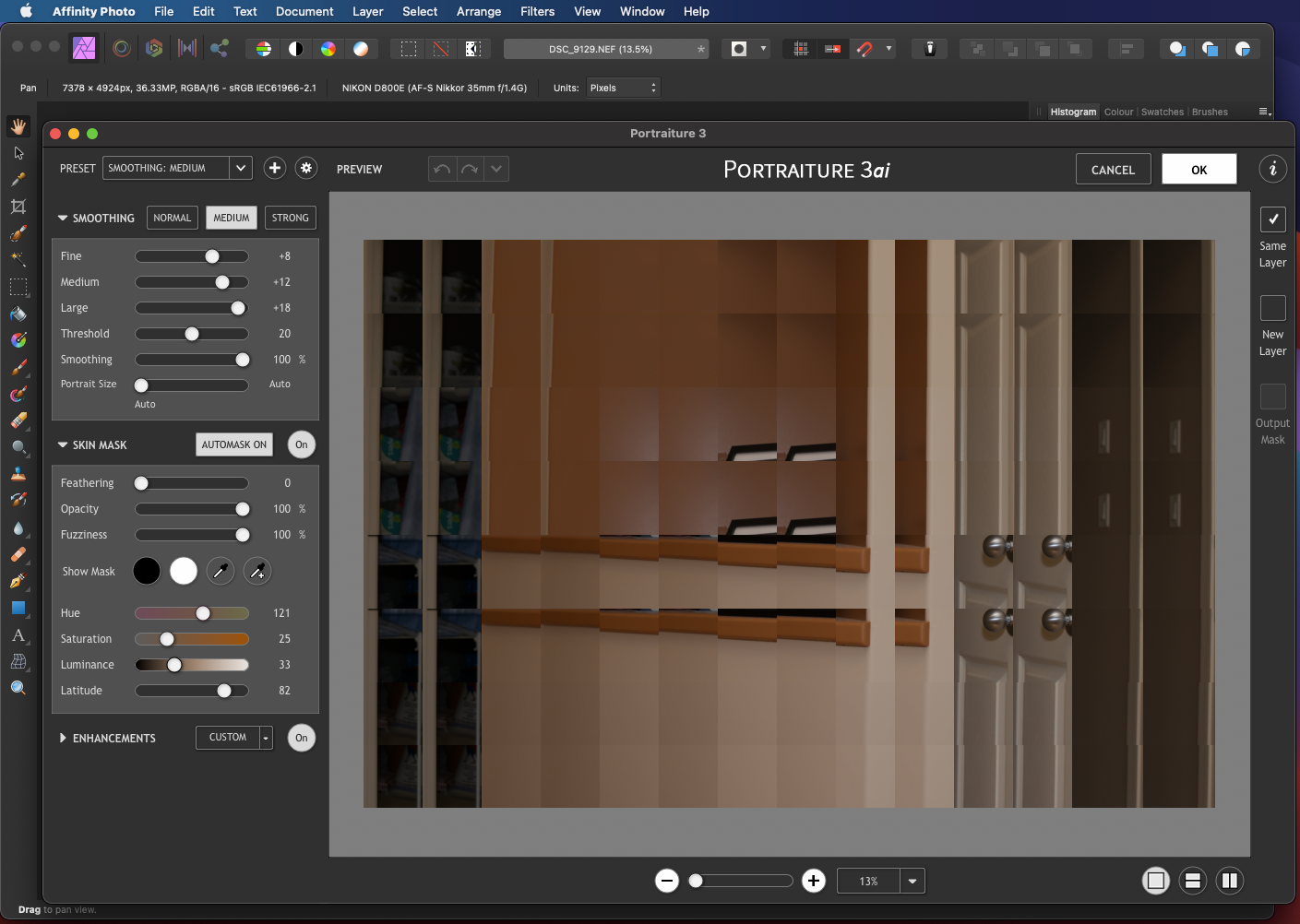Click the undo arrow in Preview
1300x924 pixels.
click(x=442, y=169)
